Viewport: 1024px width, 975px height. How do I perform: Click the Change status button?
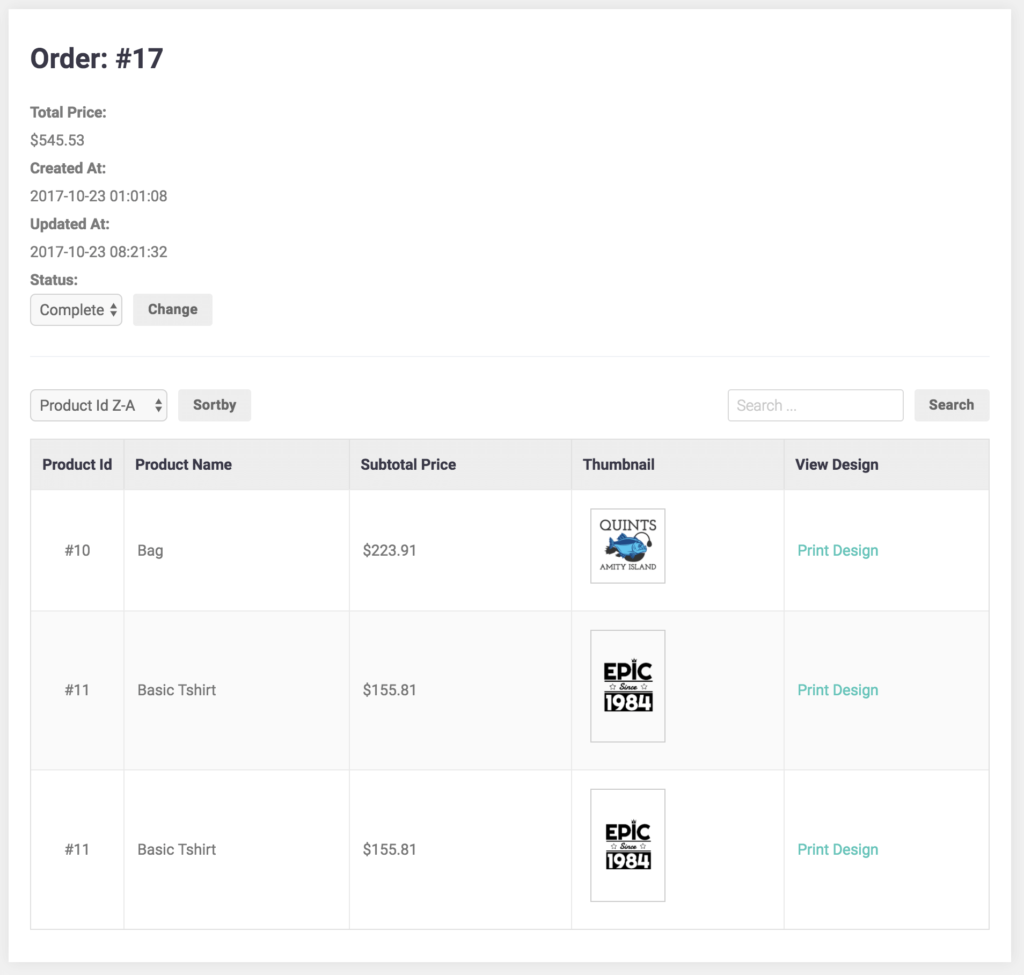point(172,310)
